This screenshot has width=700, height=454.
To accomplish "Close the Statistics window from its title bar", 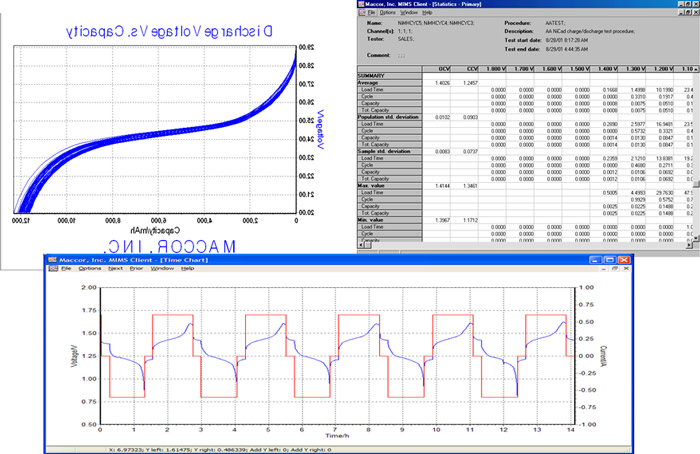I will coord(696,4).
